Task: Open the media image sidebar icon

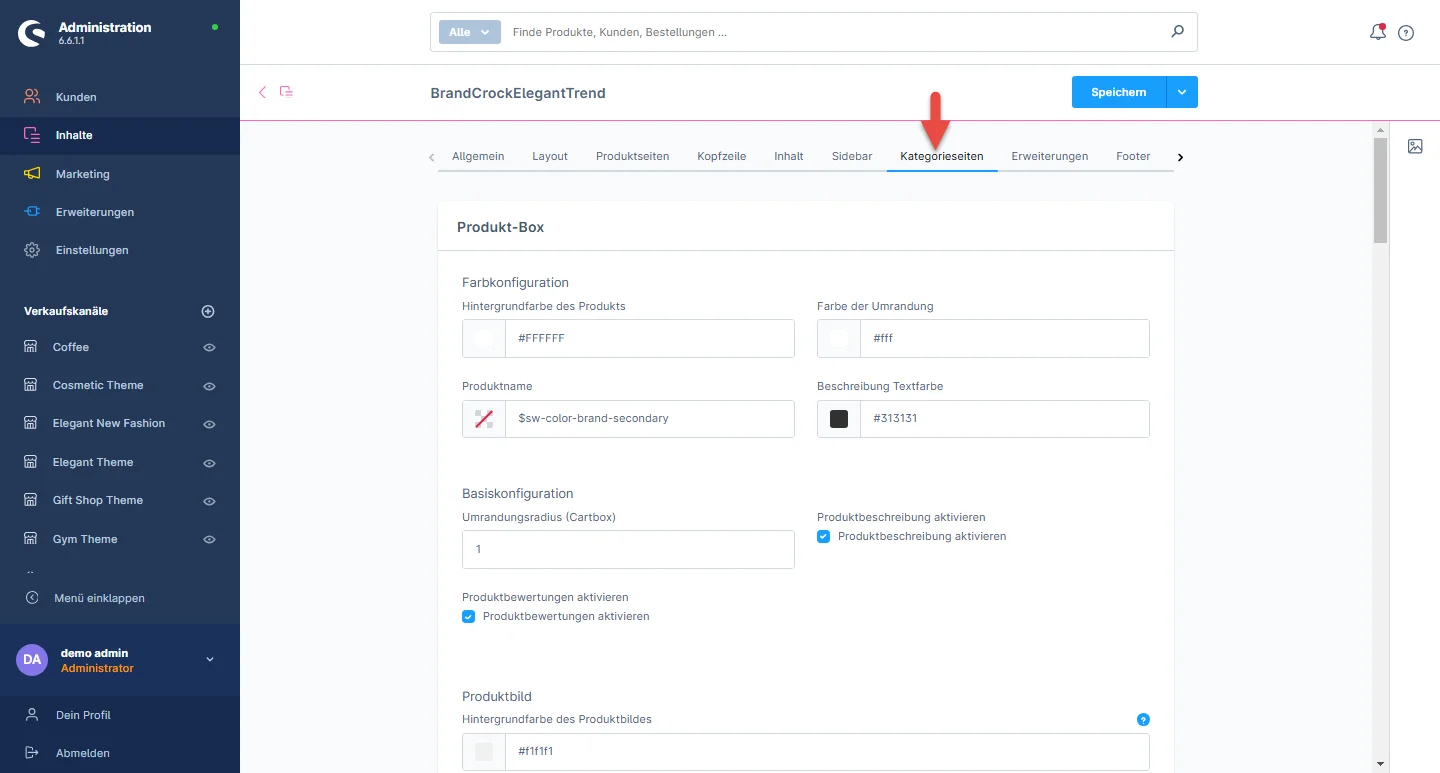Action: [1415, 146]
